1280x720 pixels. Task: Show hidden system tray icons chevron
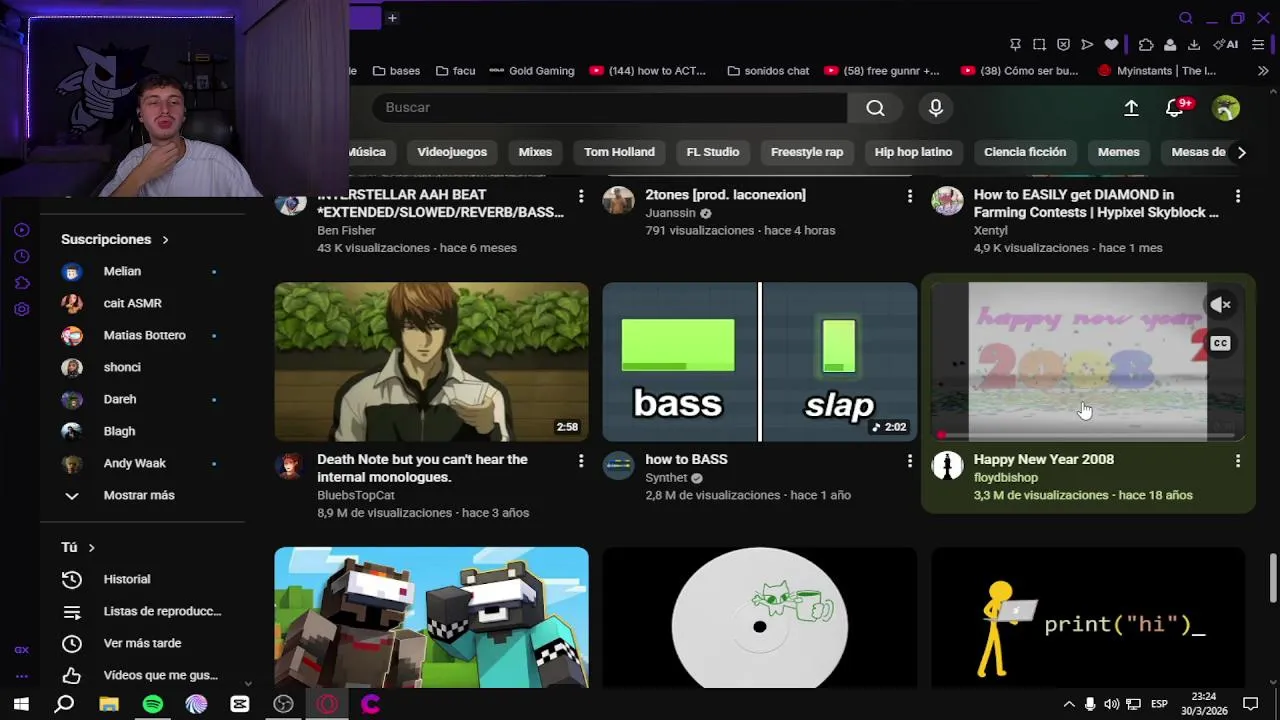pyautogui.click(x=1068, y=704)
